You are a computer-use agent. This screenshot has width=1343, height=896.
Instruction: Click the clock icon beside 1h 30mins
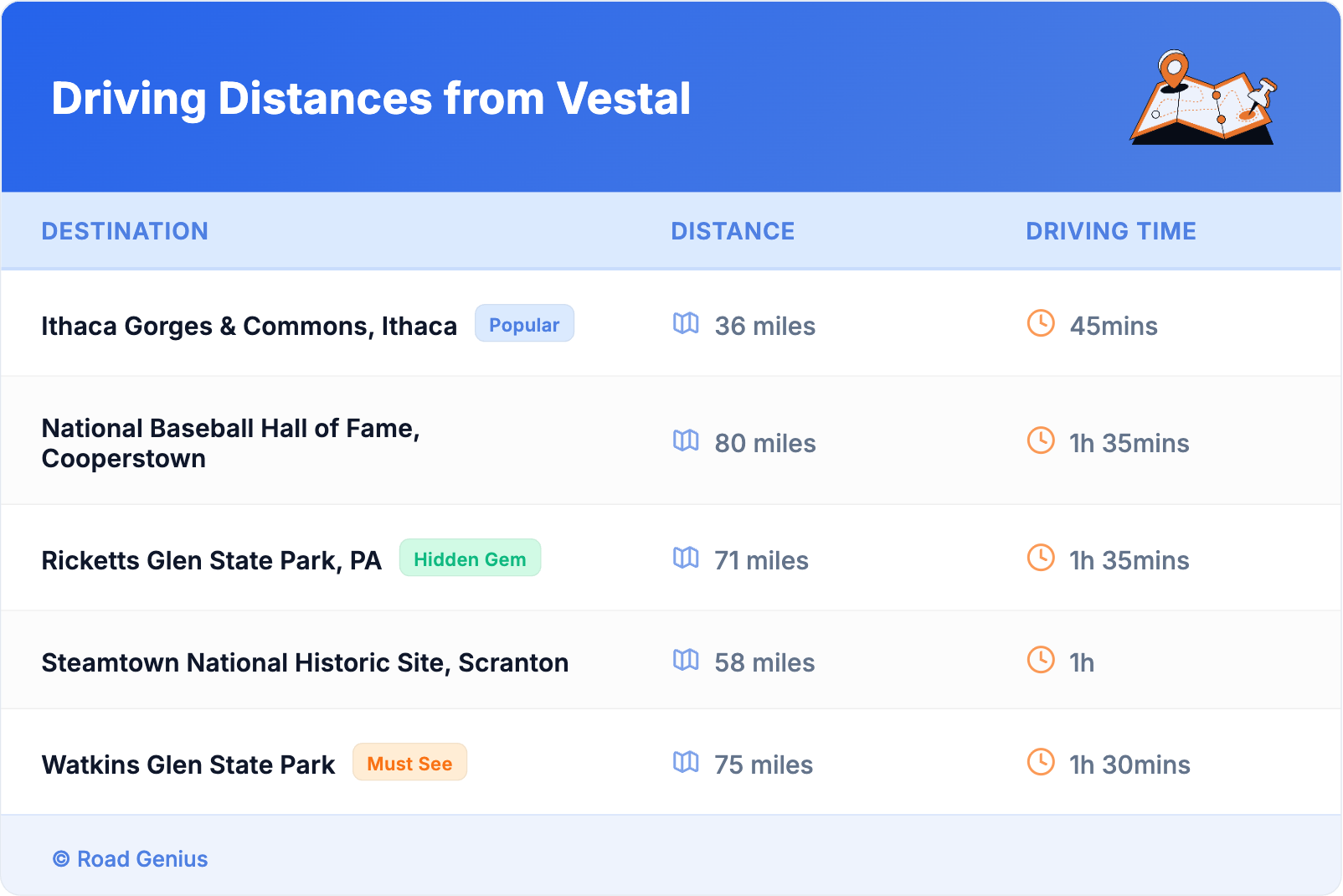pos(1041,762)
